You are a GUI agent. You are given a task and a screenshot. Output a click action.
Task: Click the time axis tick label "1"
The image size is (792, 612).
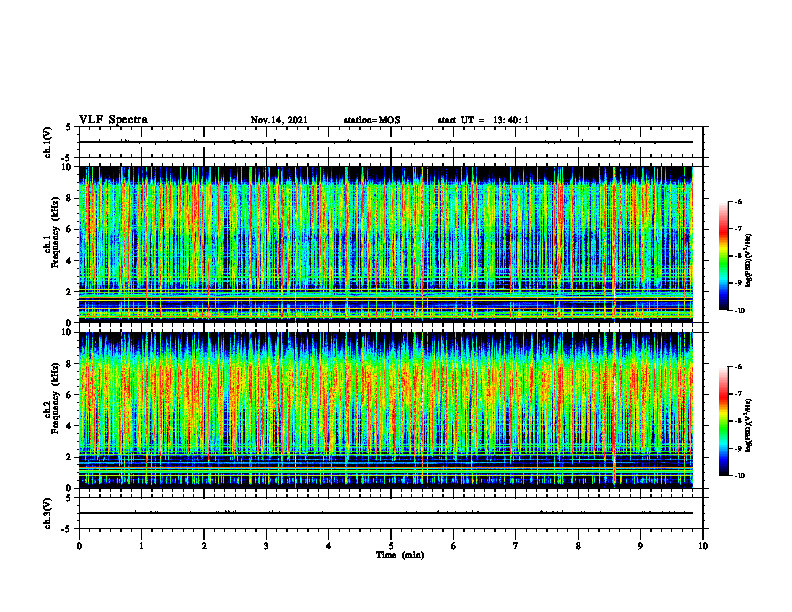coord(141,546)
